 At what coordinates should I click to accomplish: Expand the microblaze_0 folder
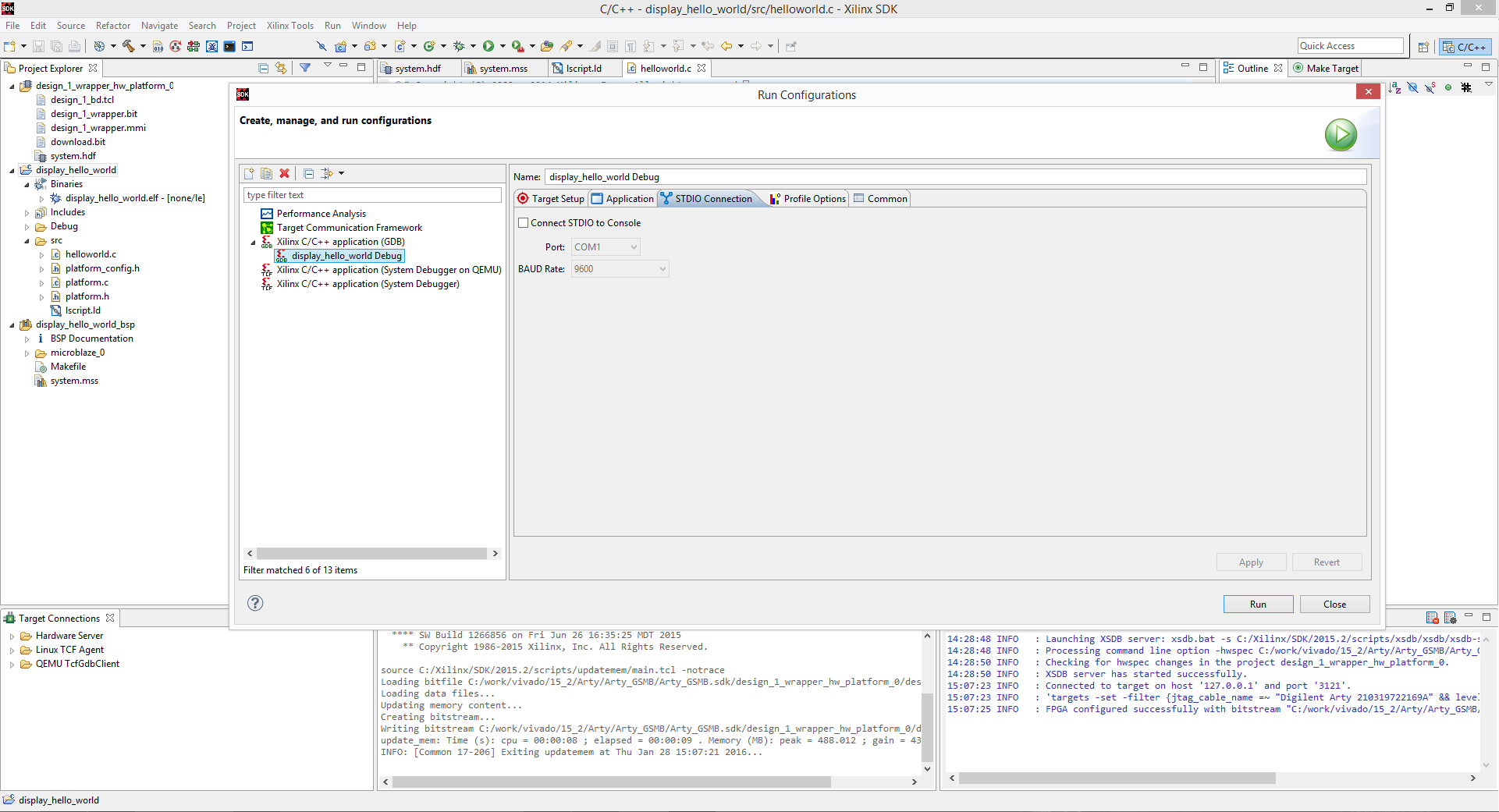point(27,353)
